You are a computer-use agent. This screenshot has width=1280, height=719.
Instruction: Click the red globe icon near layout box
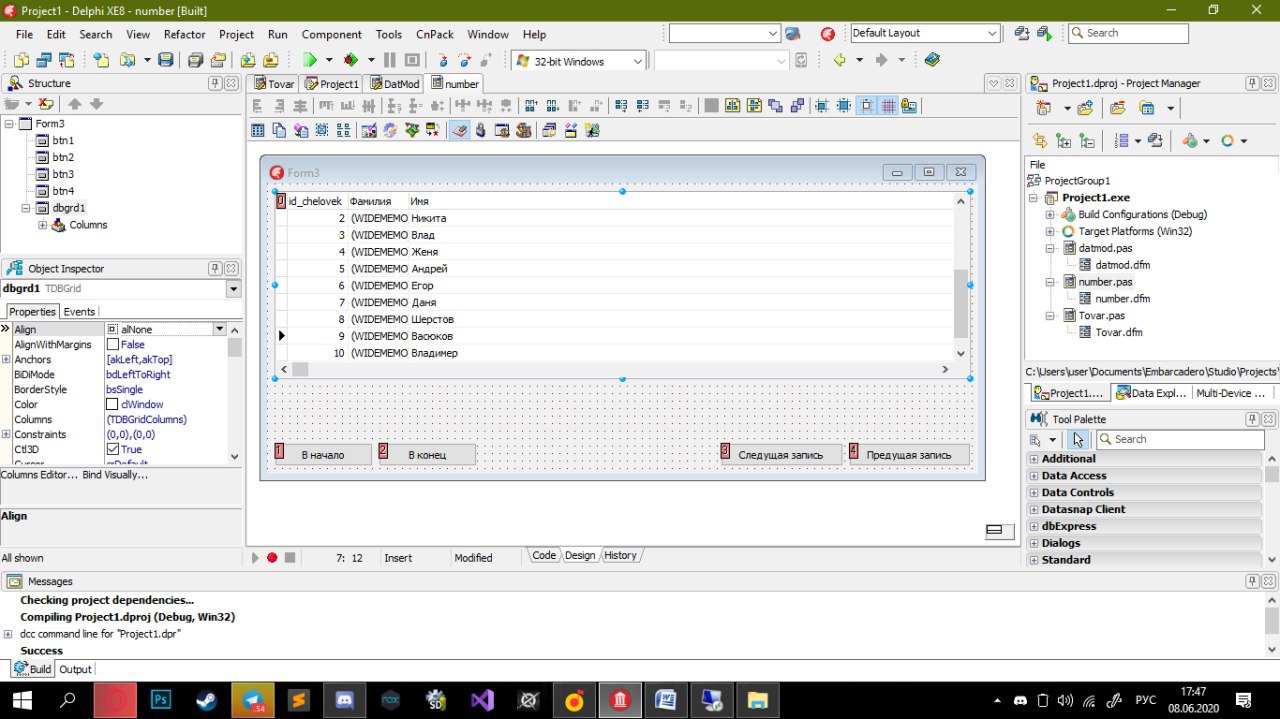click(x=827, y=34)
